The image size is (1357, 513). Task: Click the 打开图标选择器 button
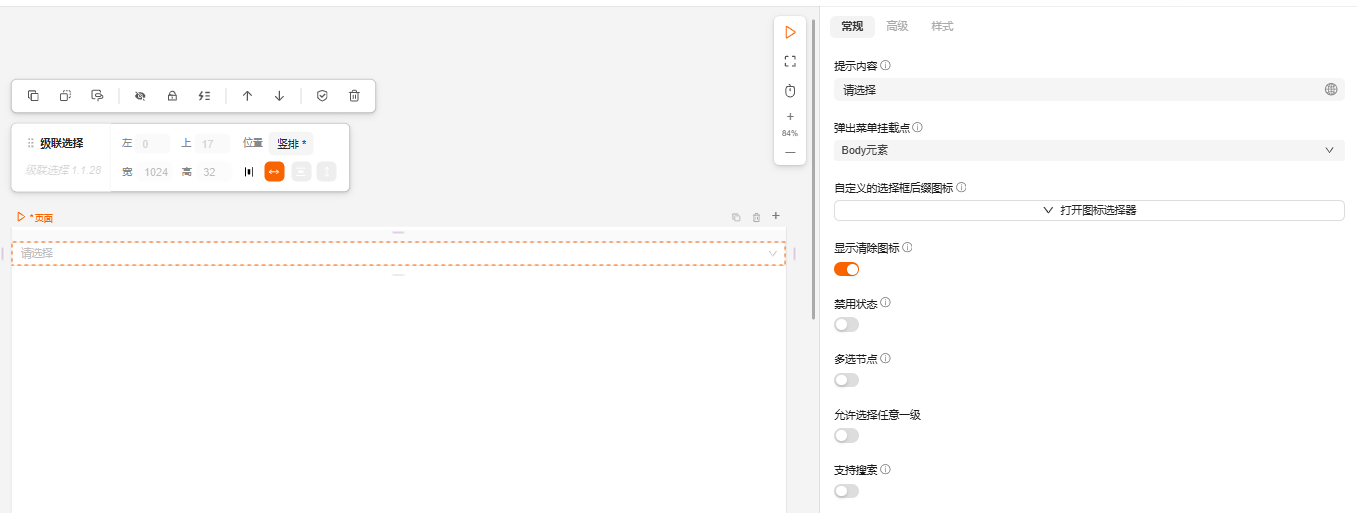tap(1088, 210)
